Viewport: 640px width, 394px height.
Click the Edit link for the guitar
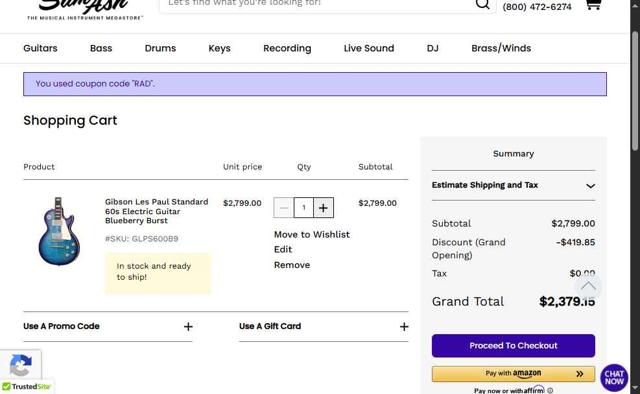click(283, 249)
